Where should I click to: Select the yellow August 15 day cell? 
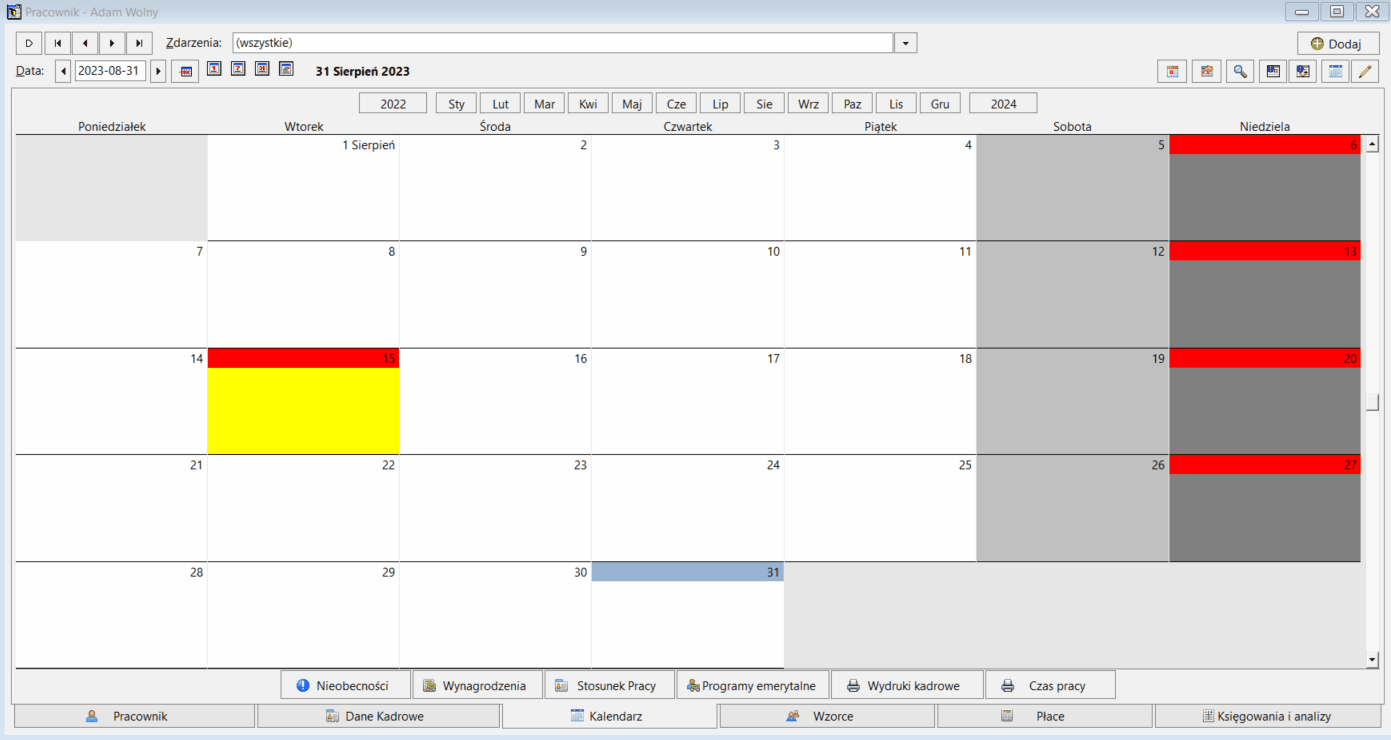(303, 410)
